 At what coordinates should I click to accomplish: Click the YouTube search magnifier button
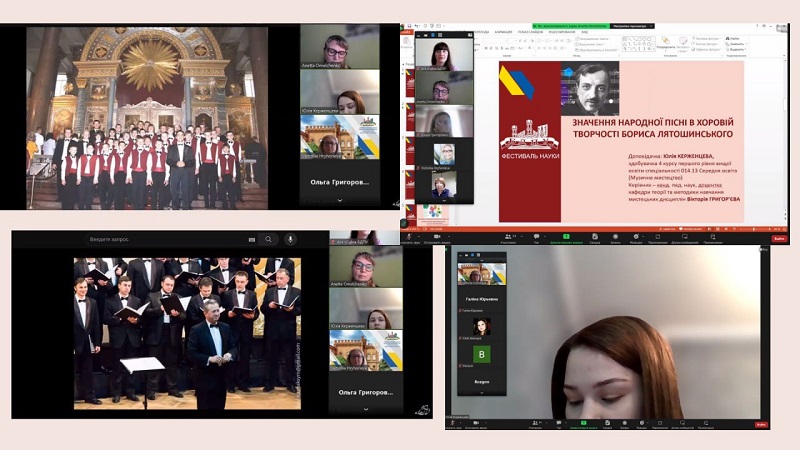(x=268, y=239)
